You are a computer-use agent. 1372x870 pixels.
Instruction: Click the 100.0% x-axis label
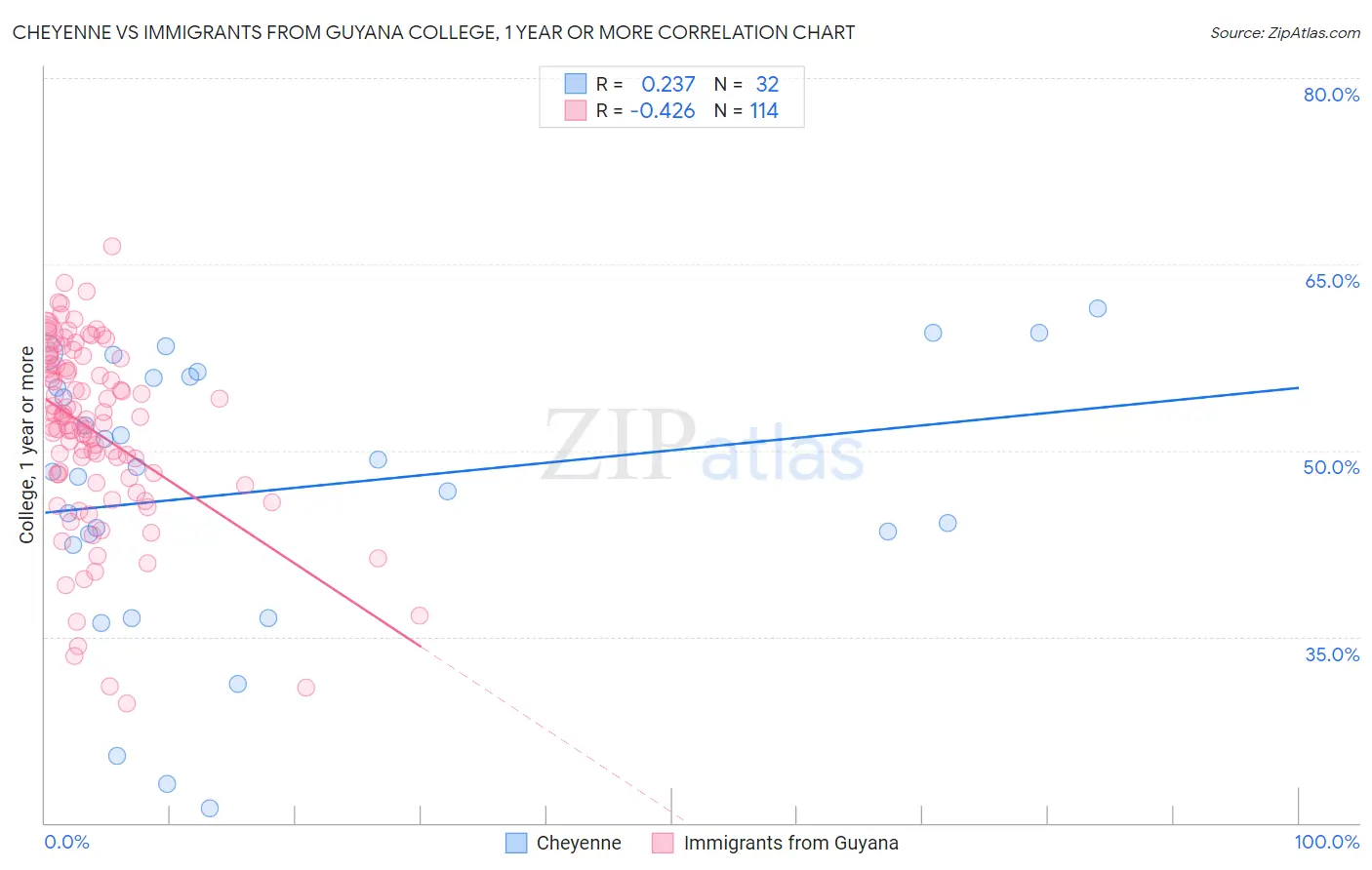[x=1326, y=842]
